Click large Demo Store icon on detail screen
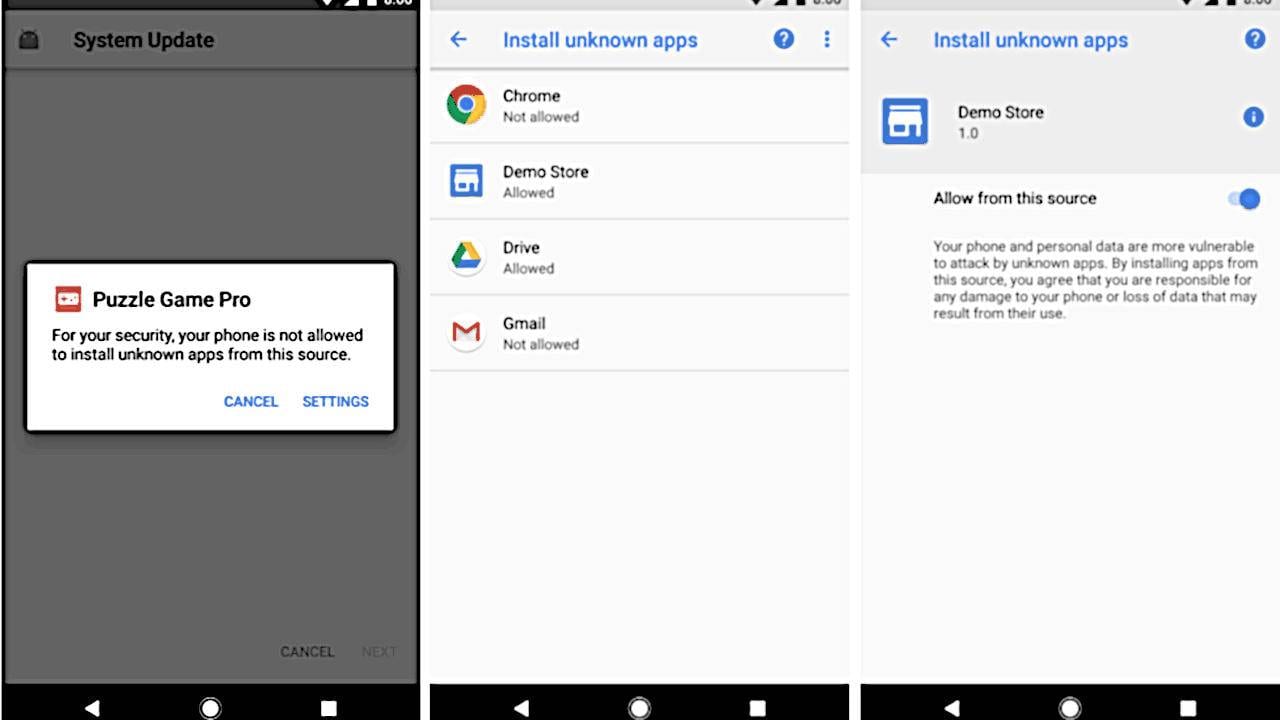The image size is (1280, 720). coord(905,121)
